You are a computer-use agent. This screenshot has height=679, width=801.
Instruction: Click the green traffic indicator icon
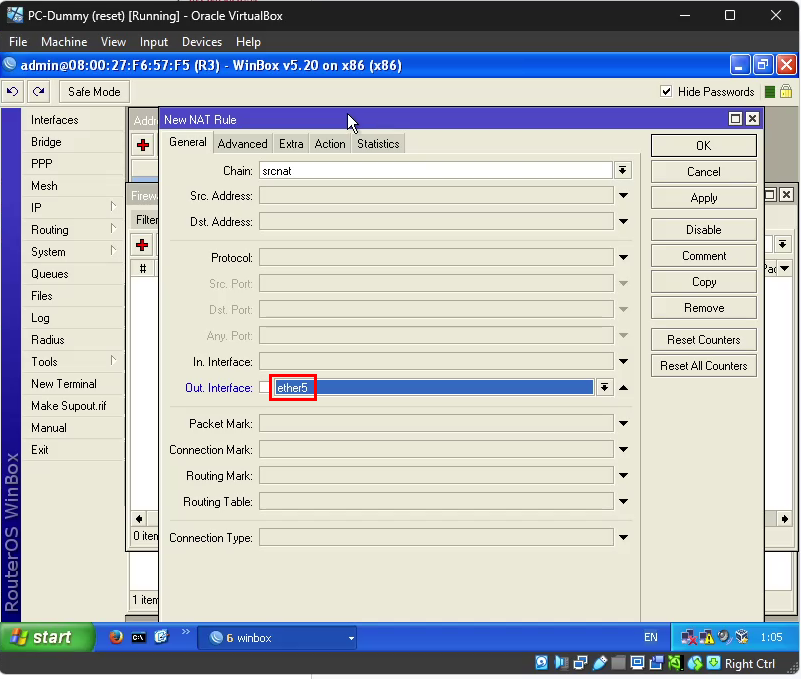[x=770, y=92]
